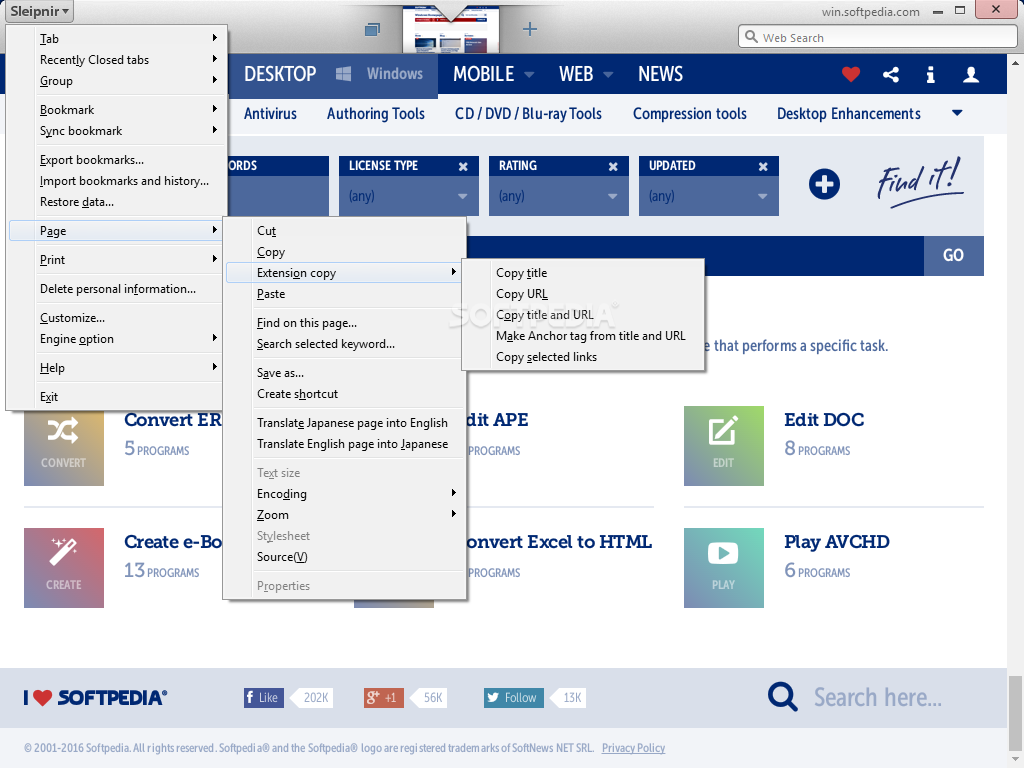1024x768 pixels.
Task: Remove the LICENSE TYPE filter
Action: click(463, 167)
